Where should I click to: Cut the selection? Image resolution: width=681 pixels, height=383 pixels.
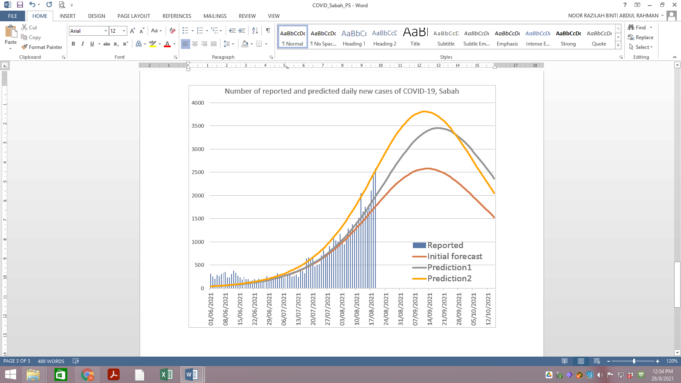coord(30,27)
